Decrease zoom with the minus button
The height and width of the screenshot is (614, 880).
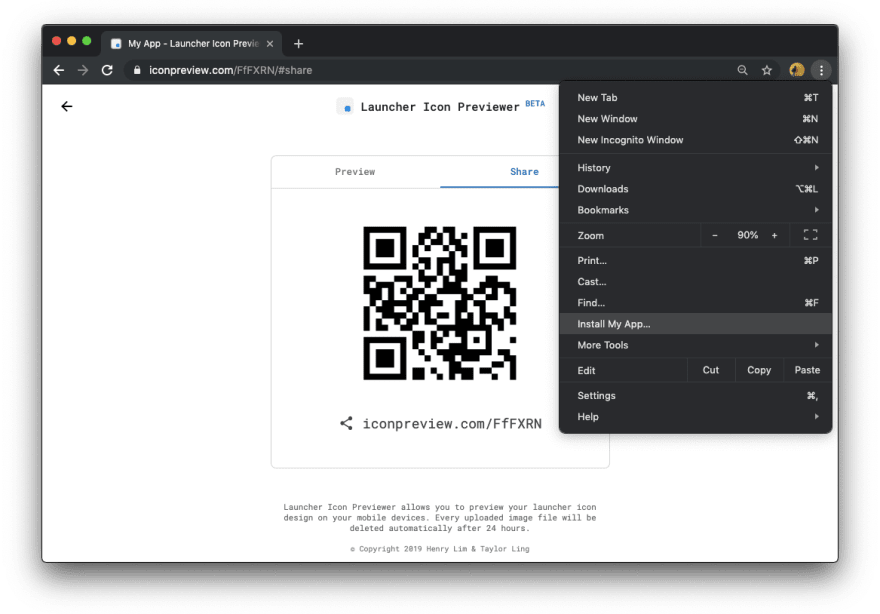(714, 236)
